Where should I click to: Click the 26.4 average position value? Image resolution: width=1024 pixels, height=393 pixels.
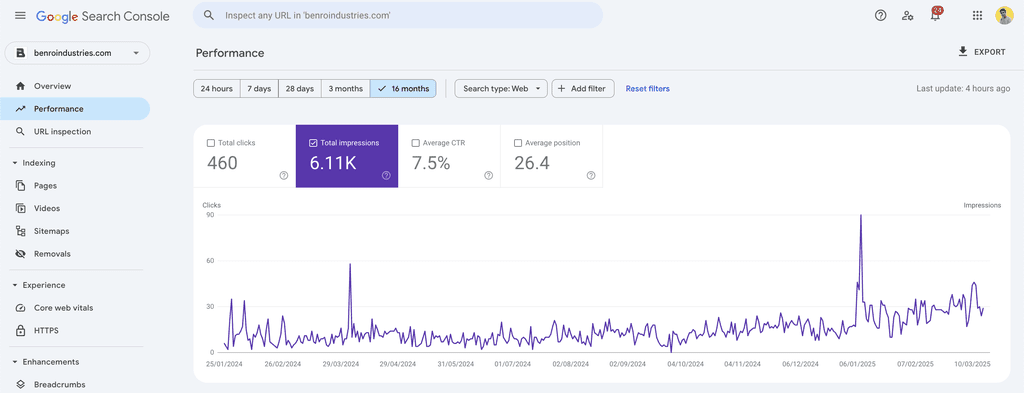[x=532, y=164]
